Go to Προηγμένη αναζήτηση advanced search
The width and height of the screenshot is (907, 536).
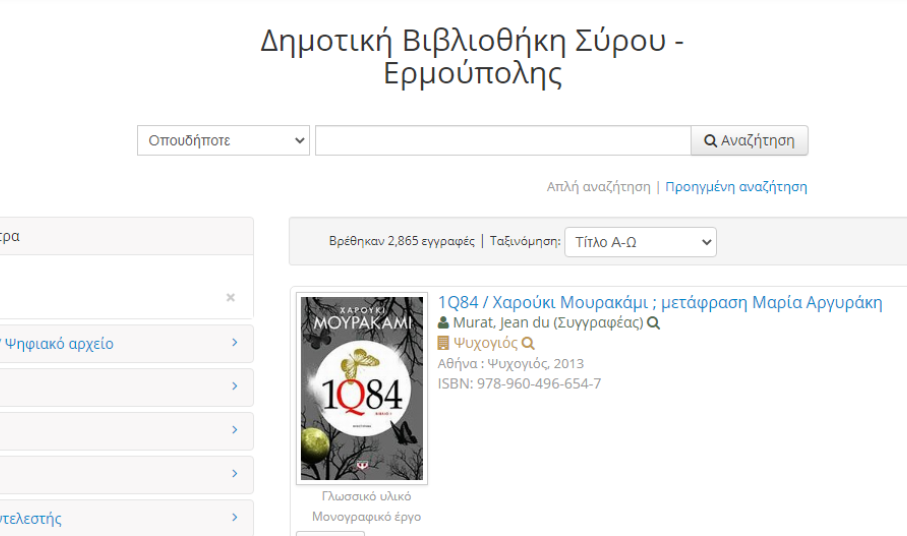point(736,187)
